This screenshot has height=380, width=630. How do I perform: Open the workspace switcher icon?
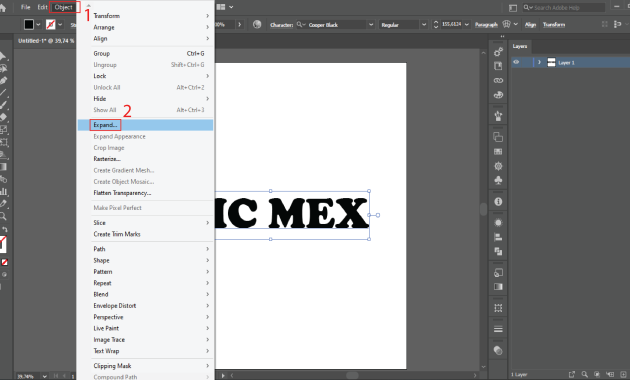tap(513, 8)
